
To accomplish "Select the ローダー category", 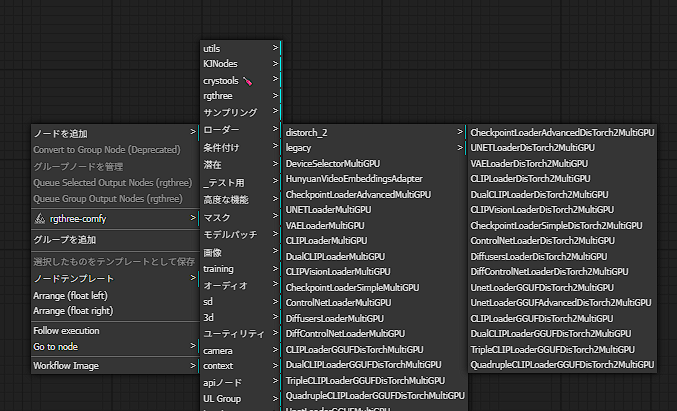I will [x=221, y=131].
